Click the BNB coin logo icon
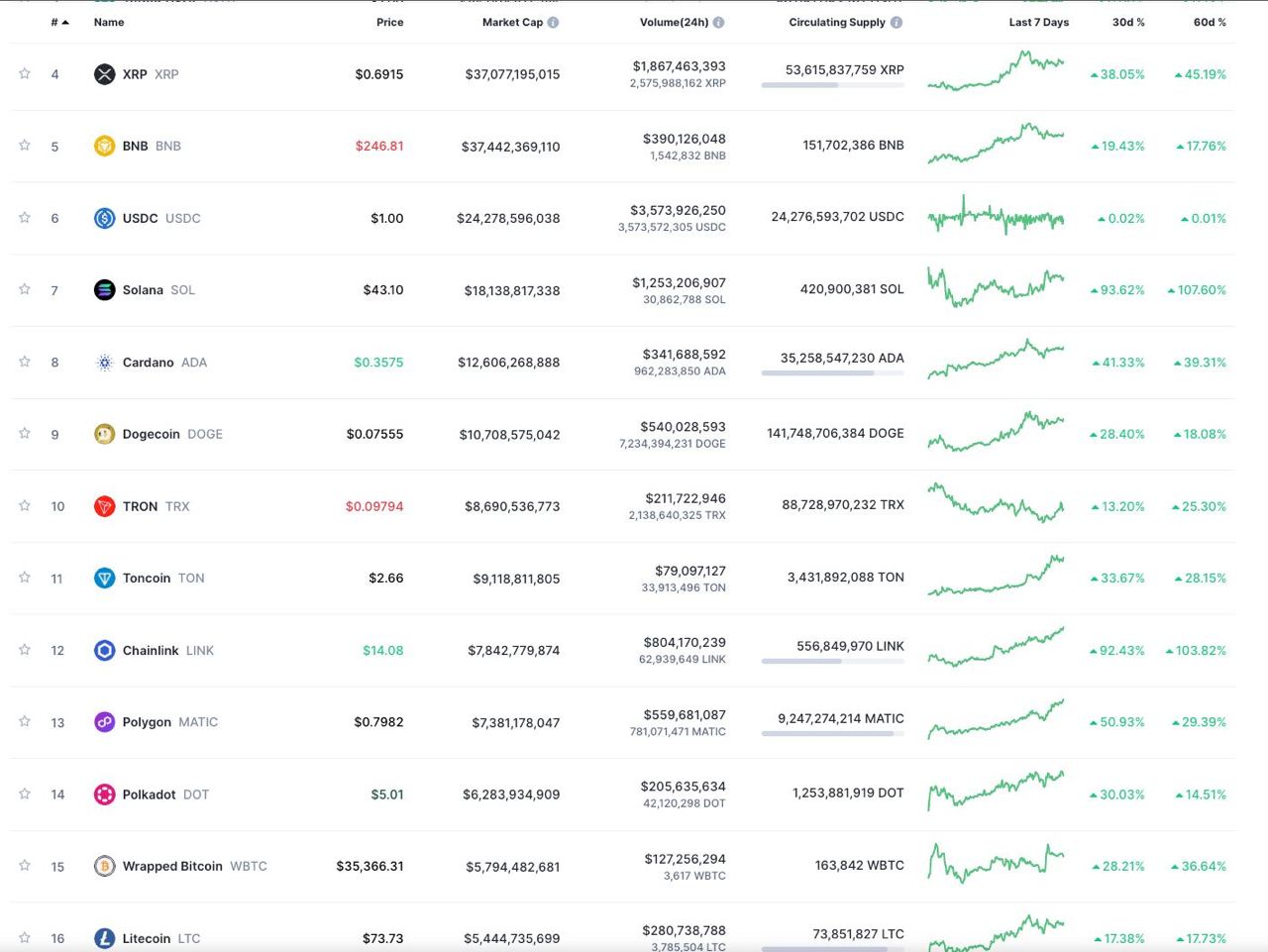The height and width of the screenshot is (952, 1268). (104, 146)
